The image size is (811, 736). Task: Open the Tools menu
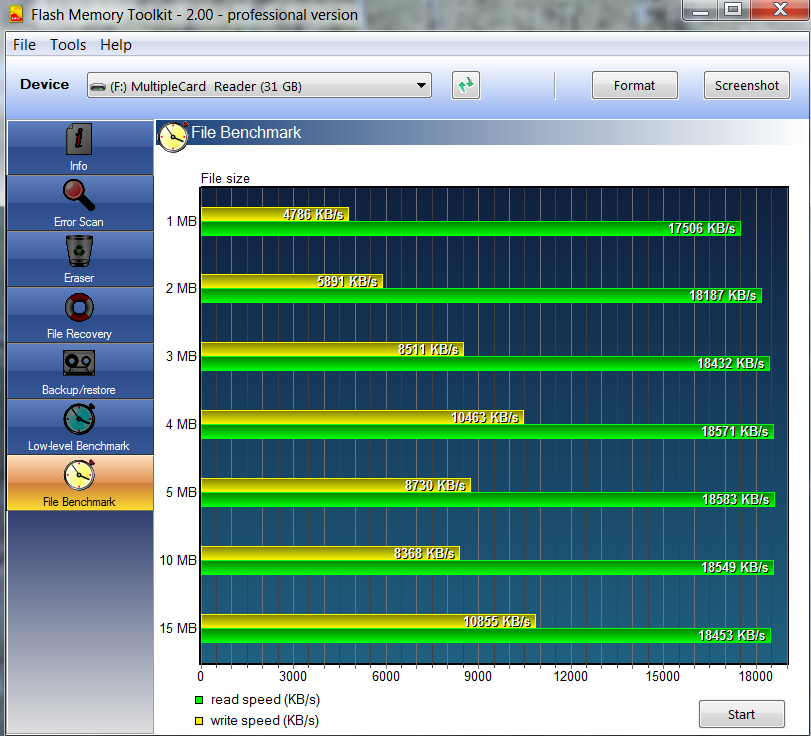tap(68, 45)
